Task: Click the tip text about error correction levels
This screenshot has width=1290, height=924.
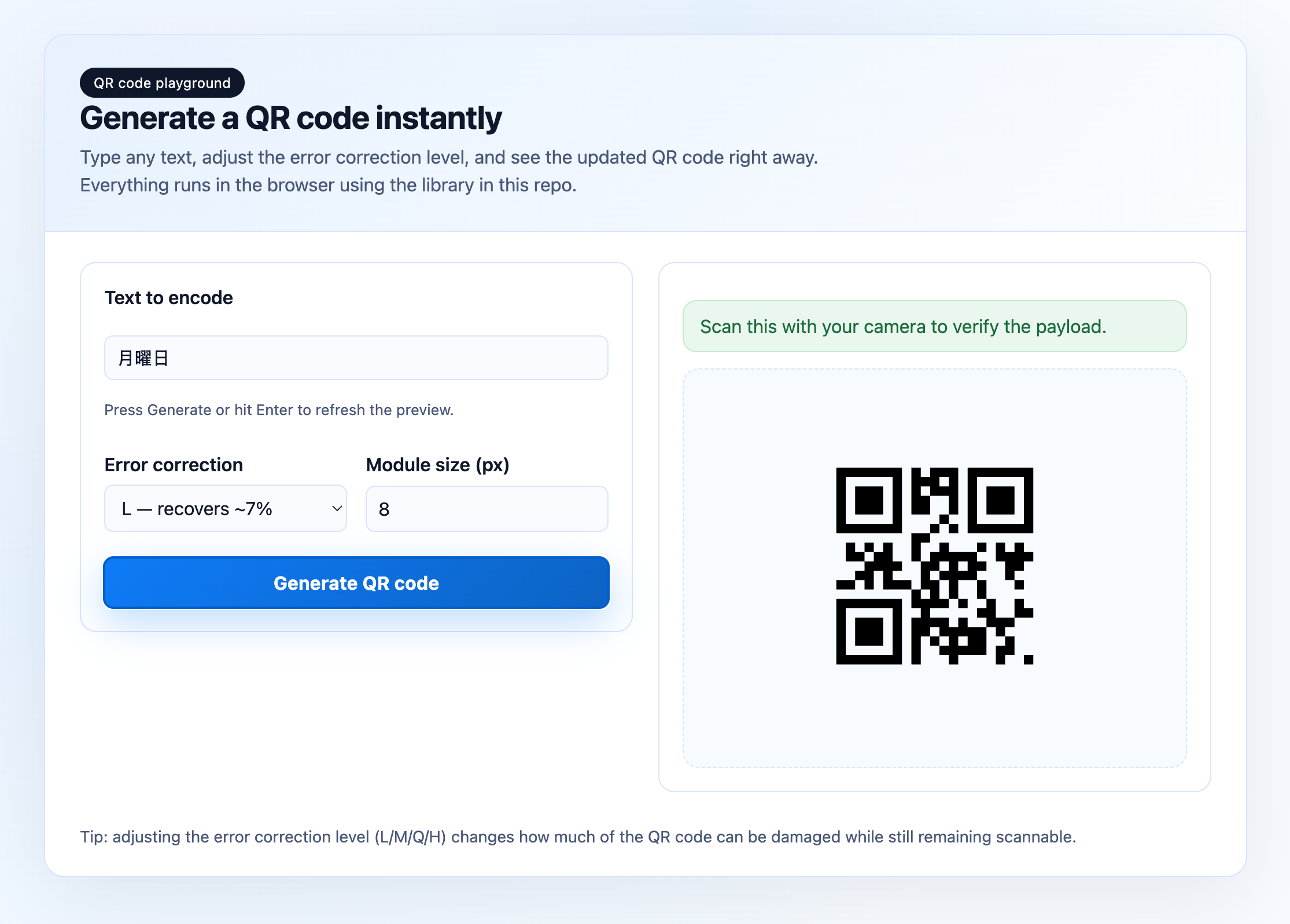Action: 578,837
